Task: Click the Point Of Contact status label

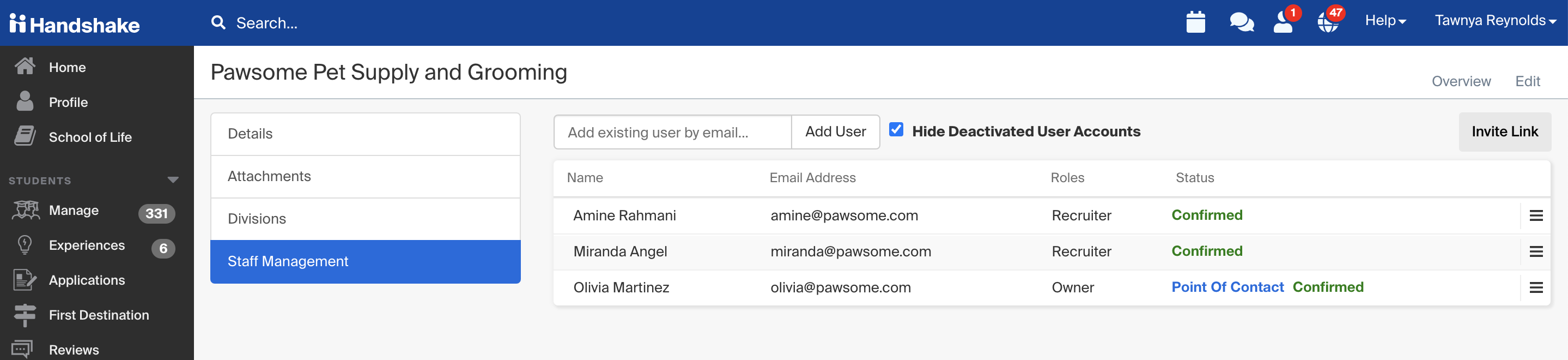Action: 1227,287
